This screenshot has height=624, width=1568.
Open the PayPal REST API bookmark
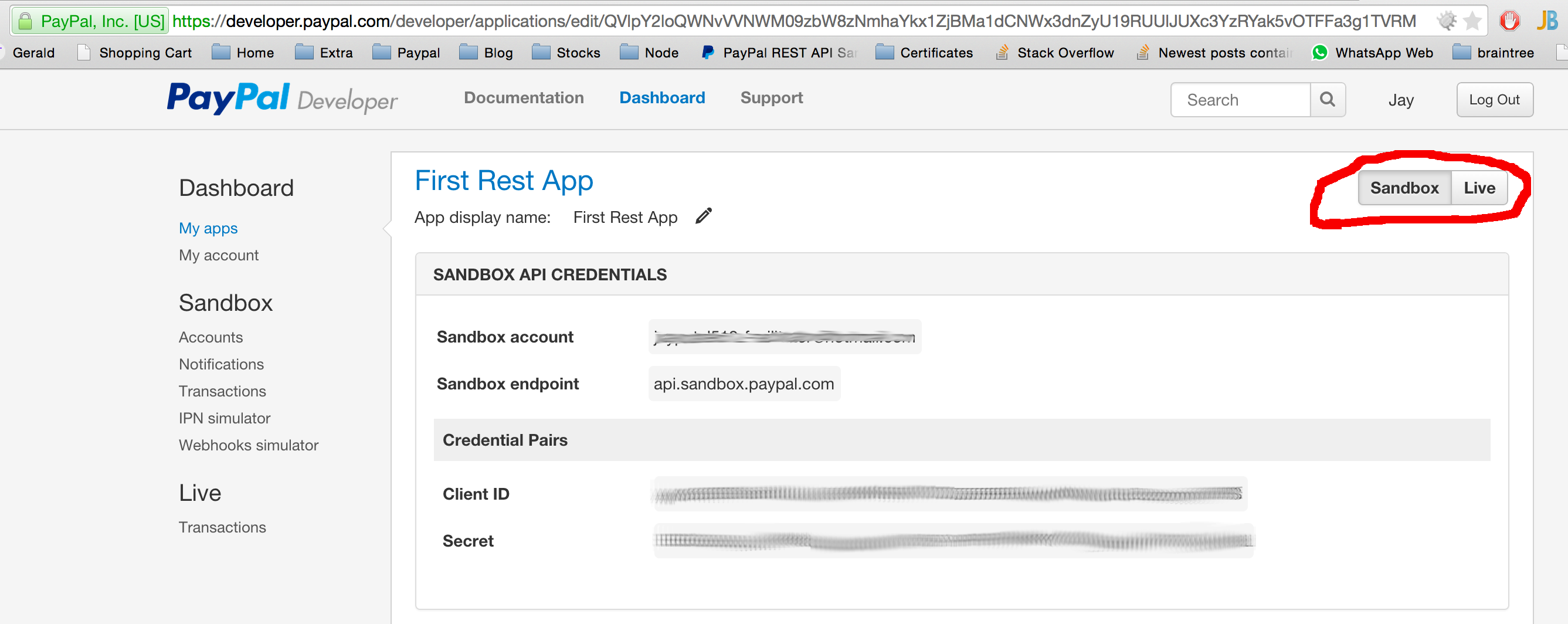pyautogui.click(x=779, y=53)
